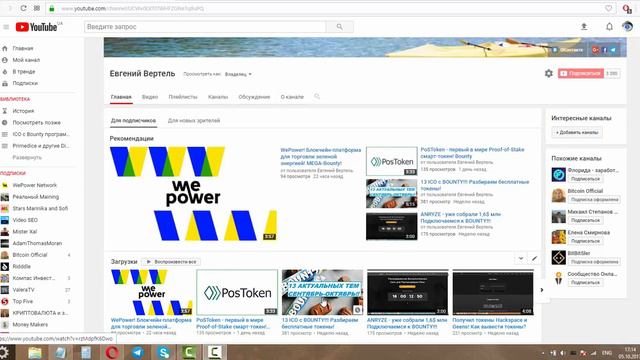
Task: Switch to Для новых зрителей view
Action: (x=194, y=121)
